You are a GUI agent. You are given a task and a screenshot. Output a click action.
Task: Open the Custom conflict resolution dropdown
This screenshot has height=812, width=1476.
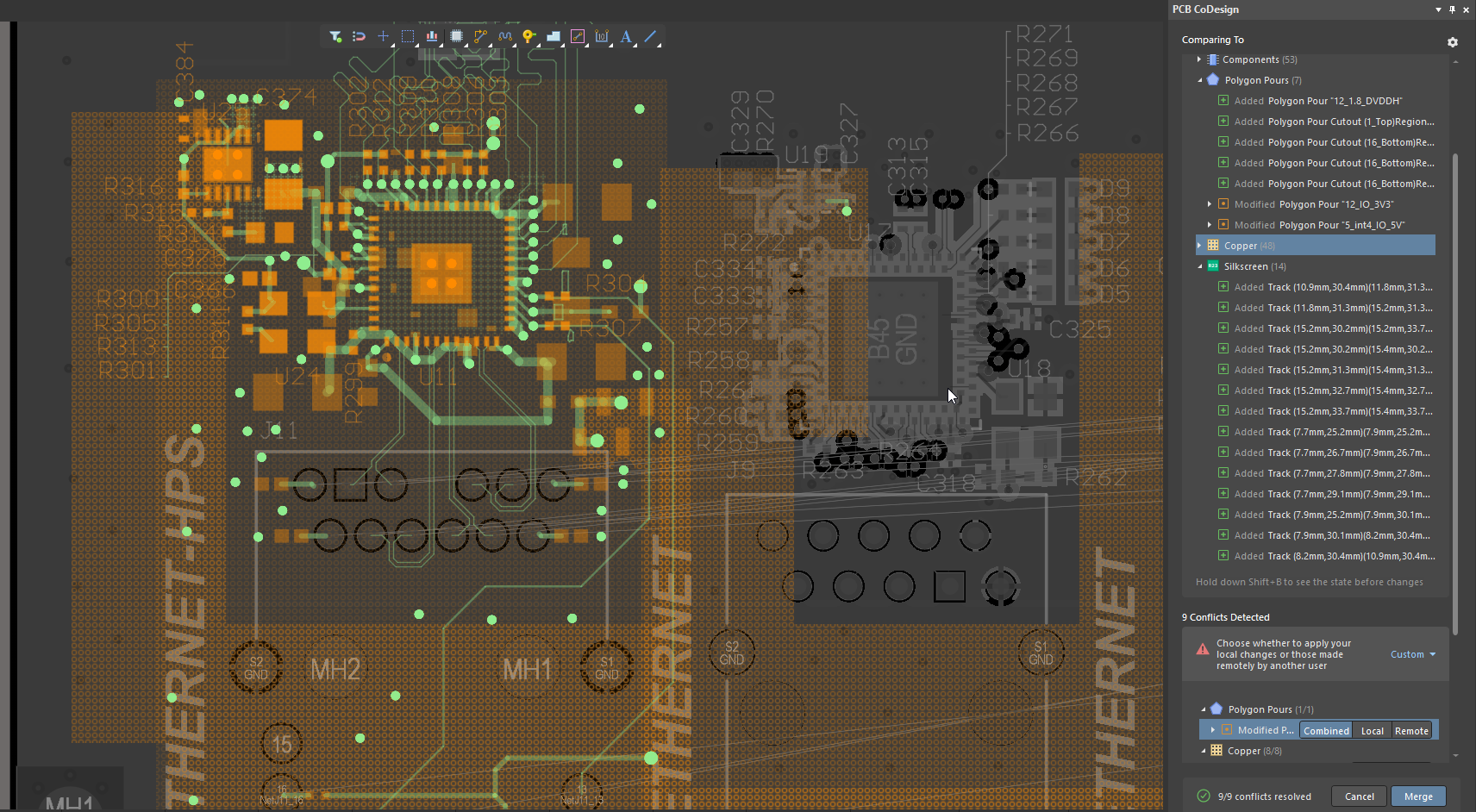[1413, 654]
